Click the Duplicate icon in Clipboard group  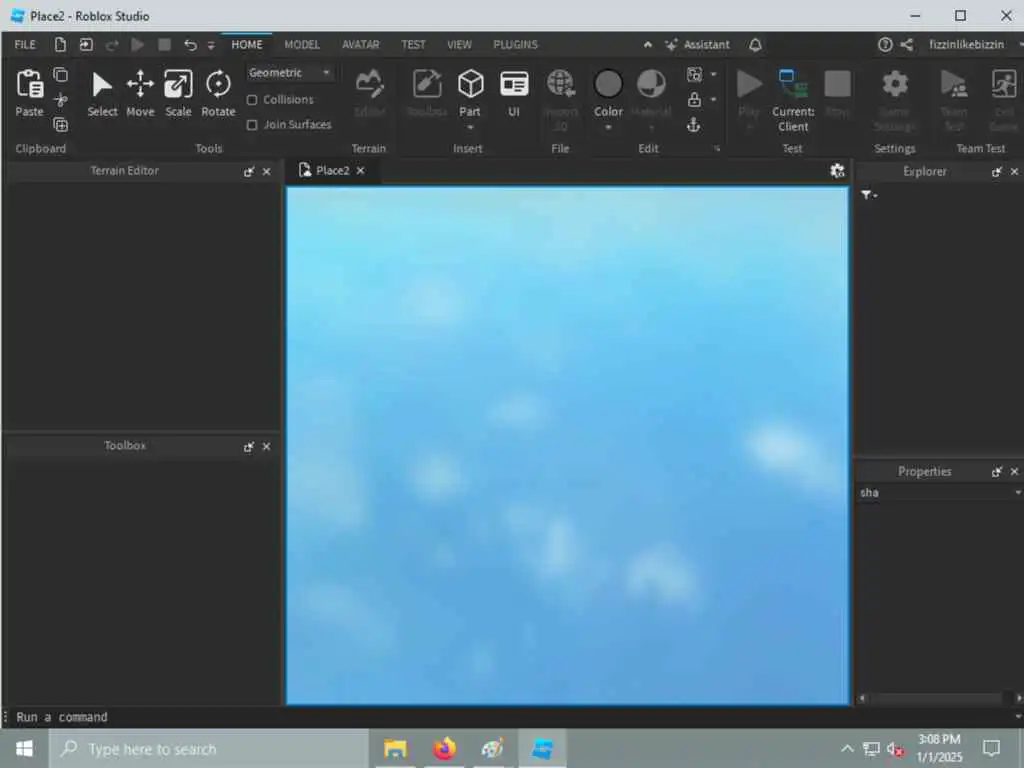tap(61, 125)
